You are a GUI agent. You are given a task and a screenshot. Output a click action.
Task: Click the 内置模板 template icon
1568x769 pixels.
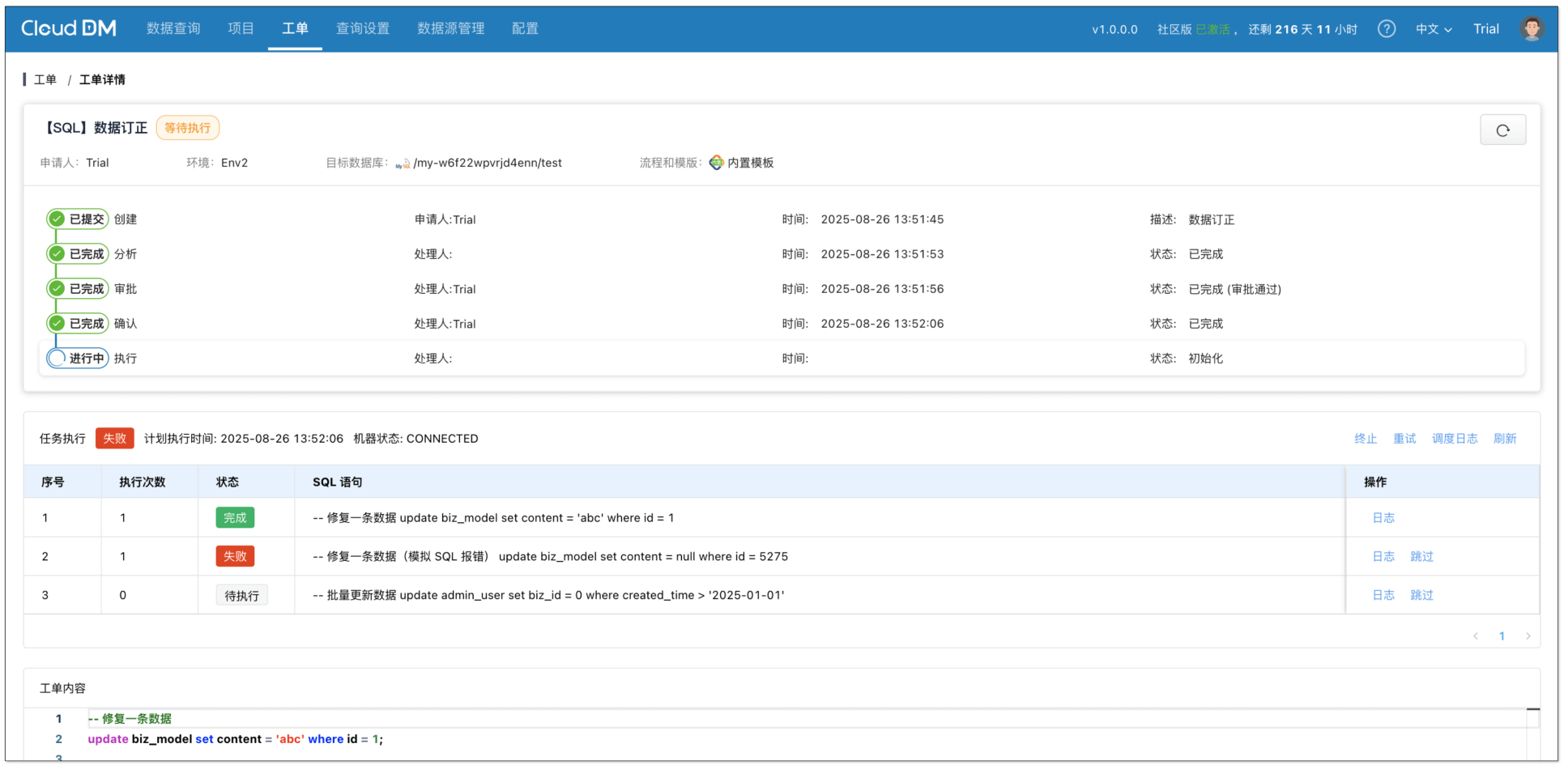[716, 162]
